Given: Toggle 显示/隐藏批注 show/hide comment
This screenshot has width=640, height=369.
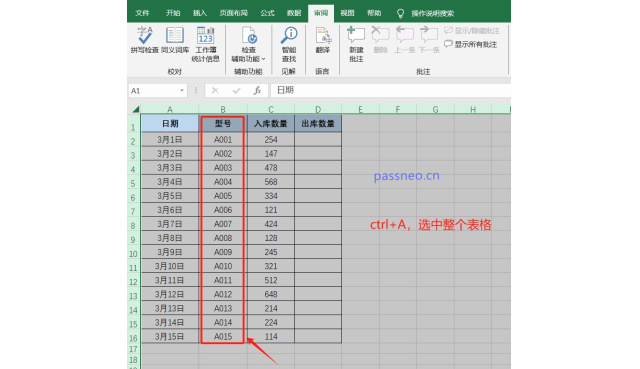Looking at the screenshot, I should [x=472, y=31].
